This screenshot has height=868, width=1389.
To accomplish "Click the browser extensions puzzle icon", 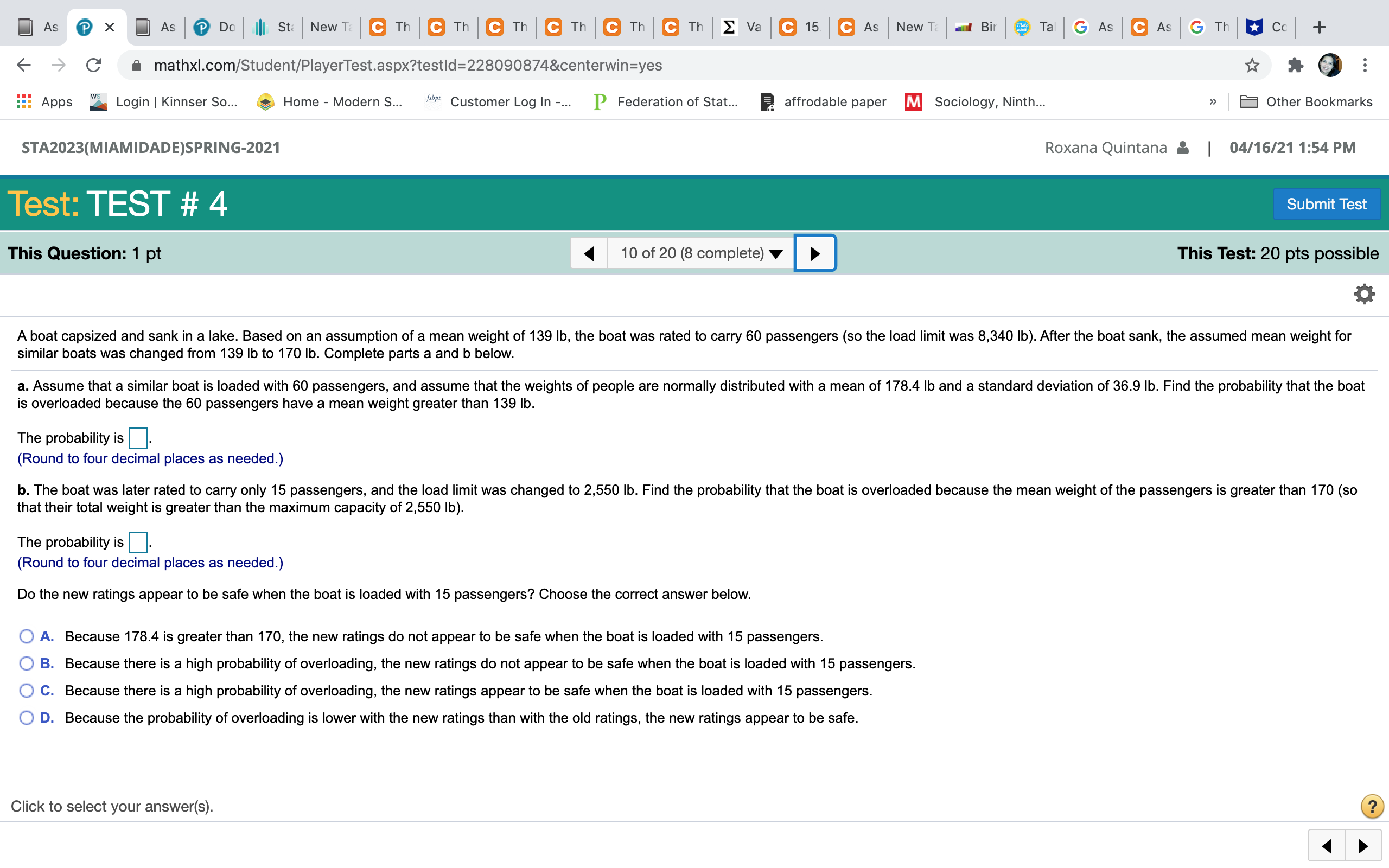I will tap(1295, 65).
